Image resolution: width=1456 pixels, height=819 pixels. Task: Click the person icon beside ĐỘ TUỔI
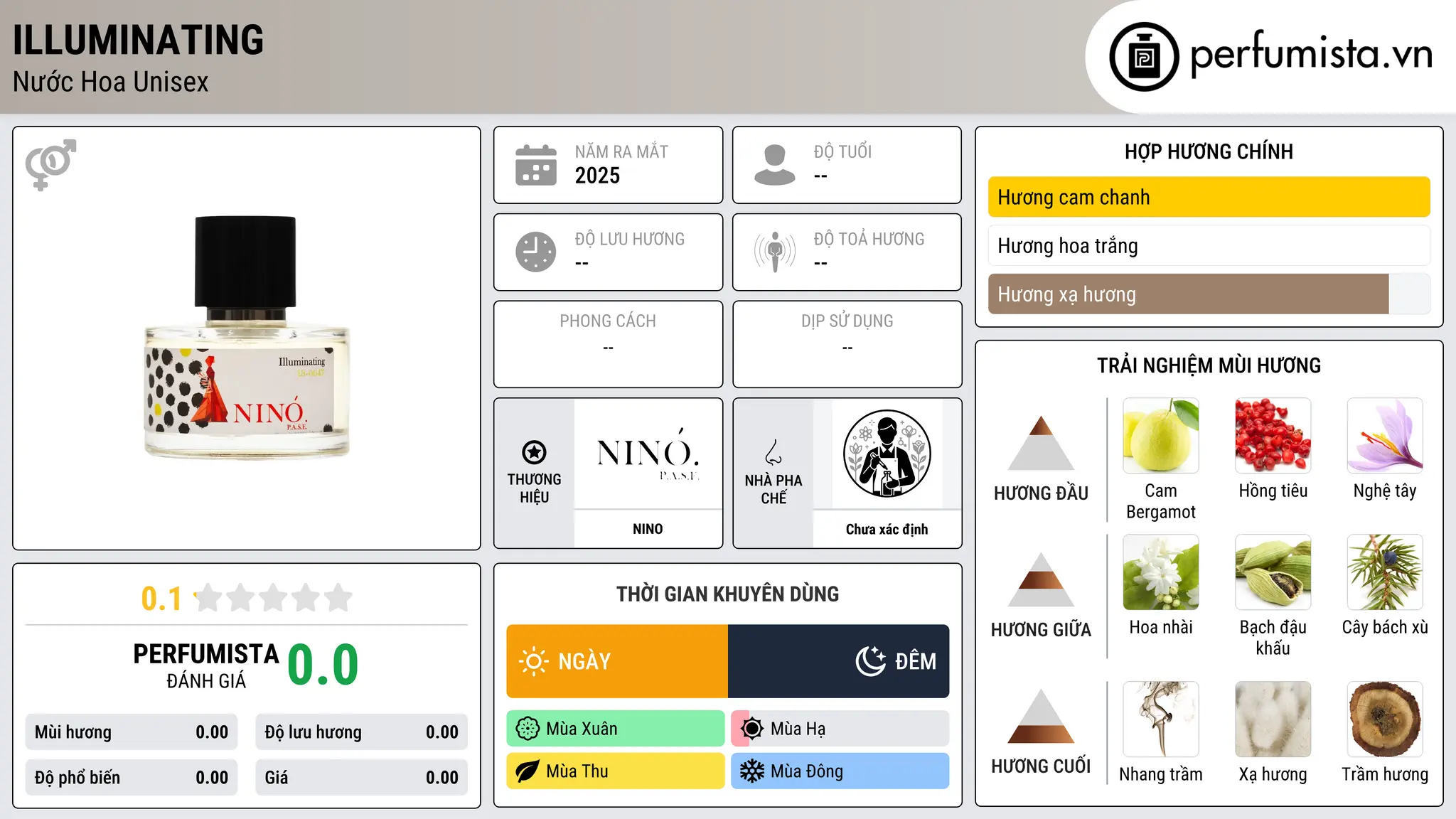[x=774, y=165]
